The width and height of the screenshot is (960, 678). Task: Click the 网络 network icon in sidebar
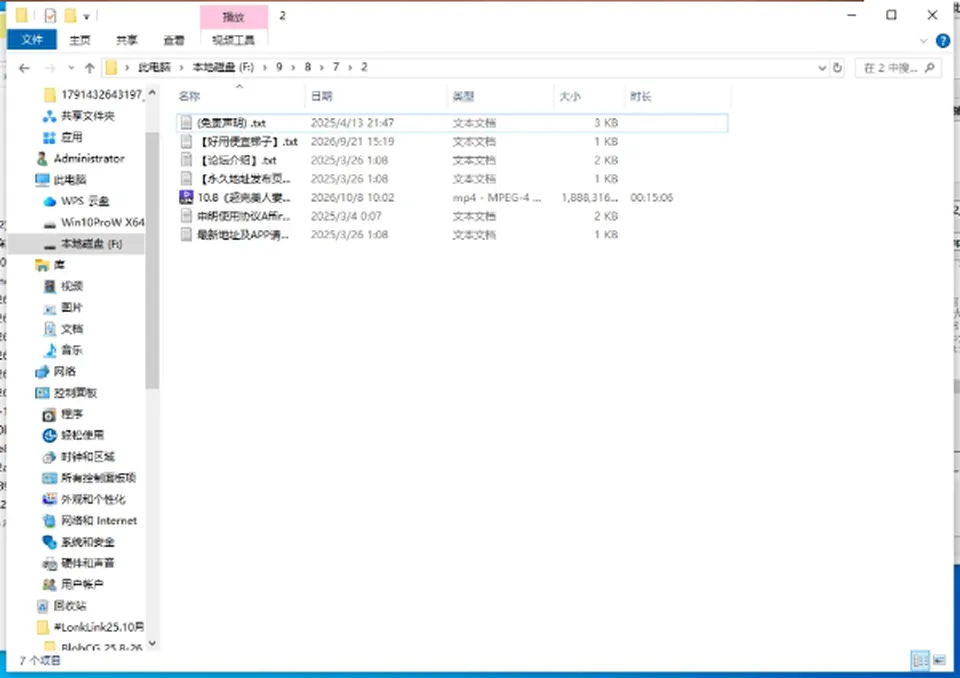[x=42, y=372]
